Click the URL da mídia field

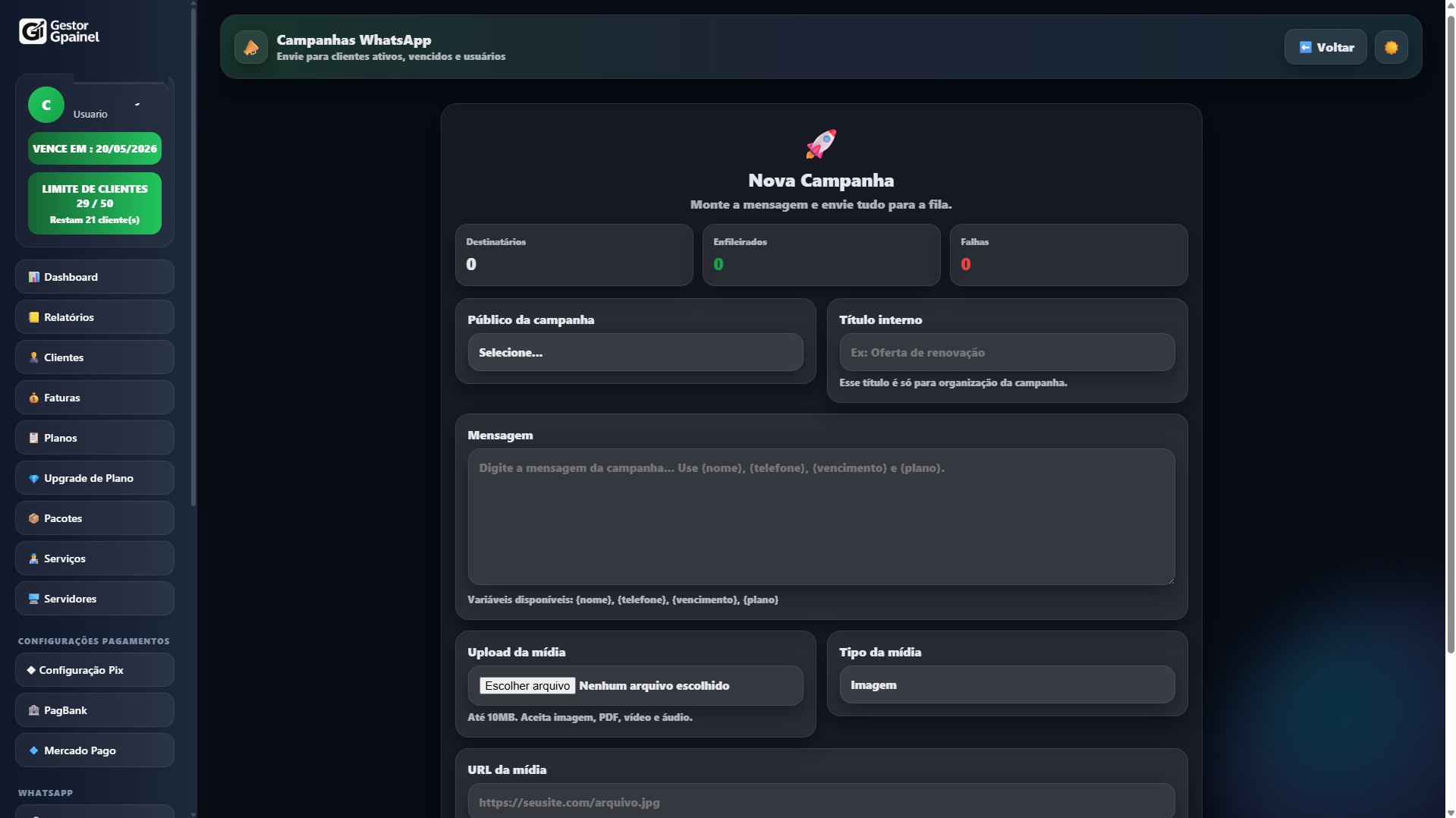pos(821,801)
